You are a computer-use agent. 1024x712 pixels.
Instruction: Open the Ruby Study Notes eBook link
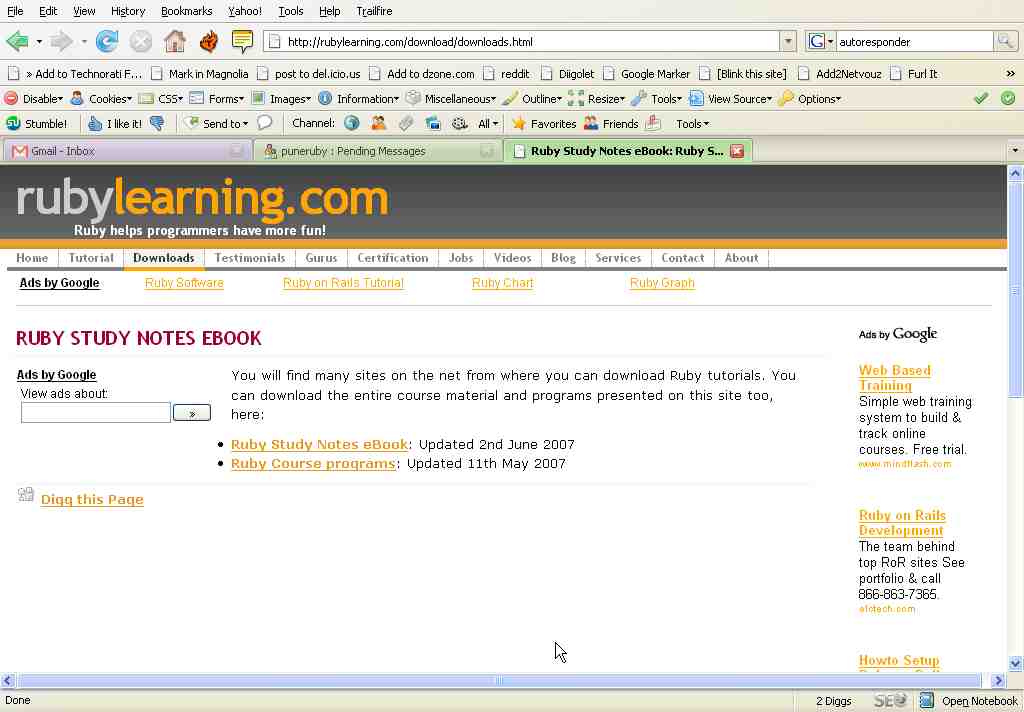[319, 445]
